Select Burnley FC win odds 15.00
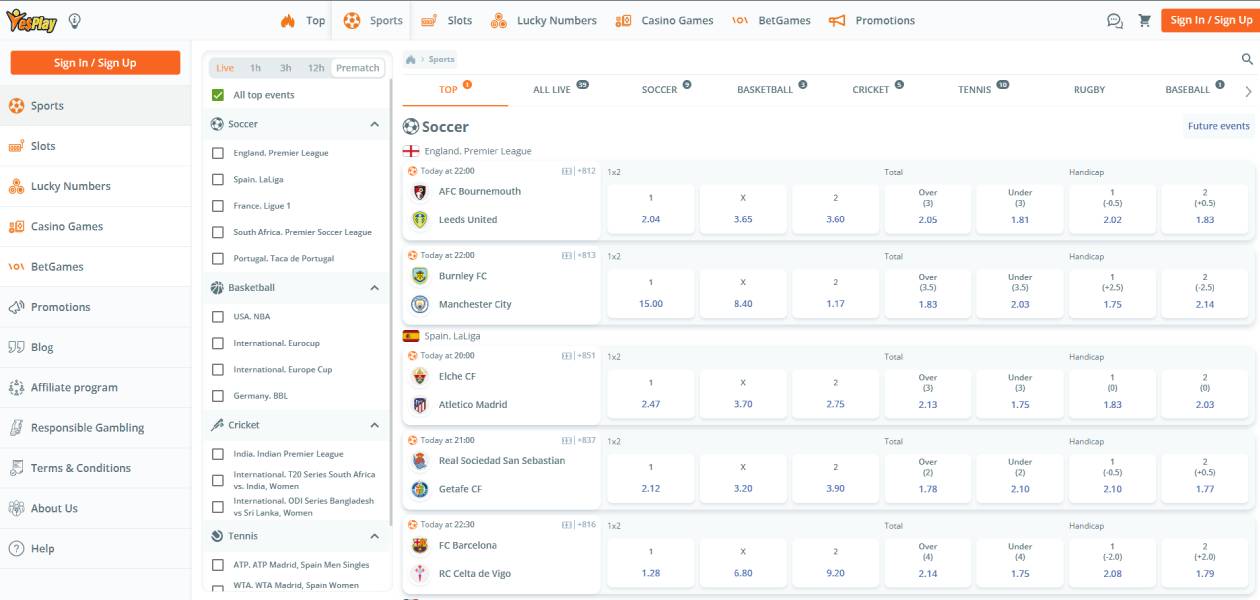The image size is (1260, 600). point(651,292)
